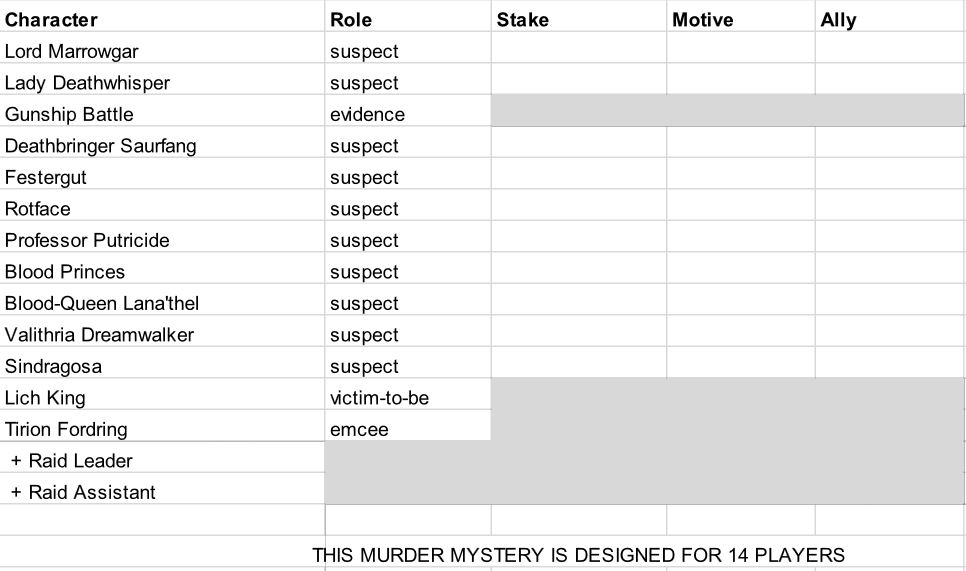Click the empty Stake cell for Sindragosa

click(578, 366)
